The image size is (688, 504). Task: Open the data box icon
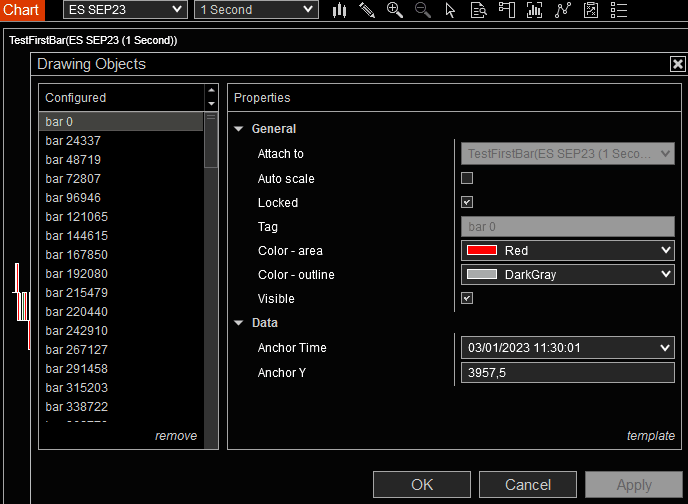click(x=478, y=10)
